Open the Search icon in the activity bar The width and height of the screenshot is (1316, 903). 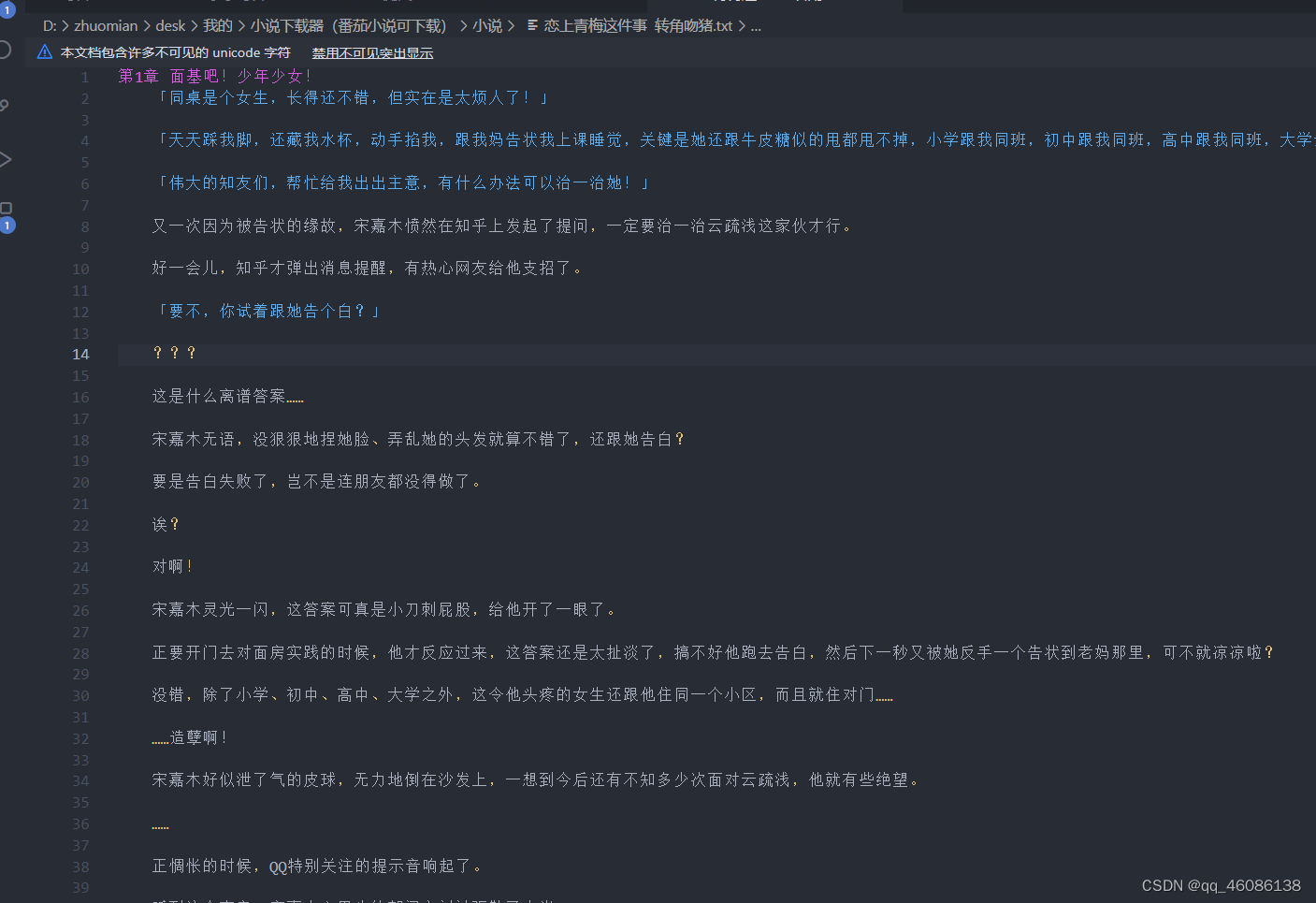point(6,103)
